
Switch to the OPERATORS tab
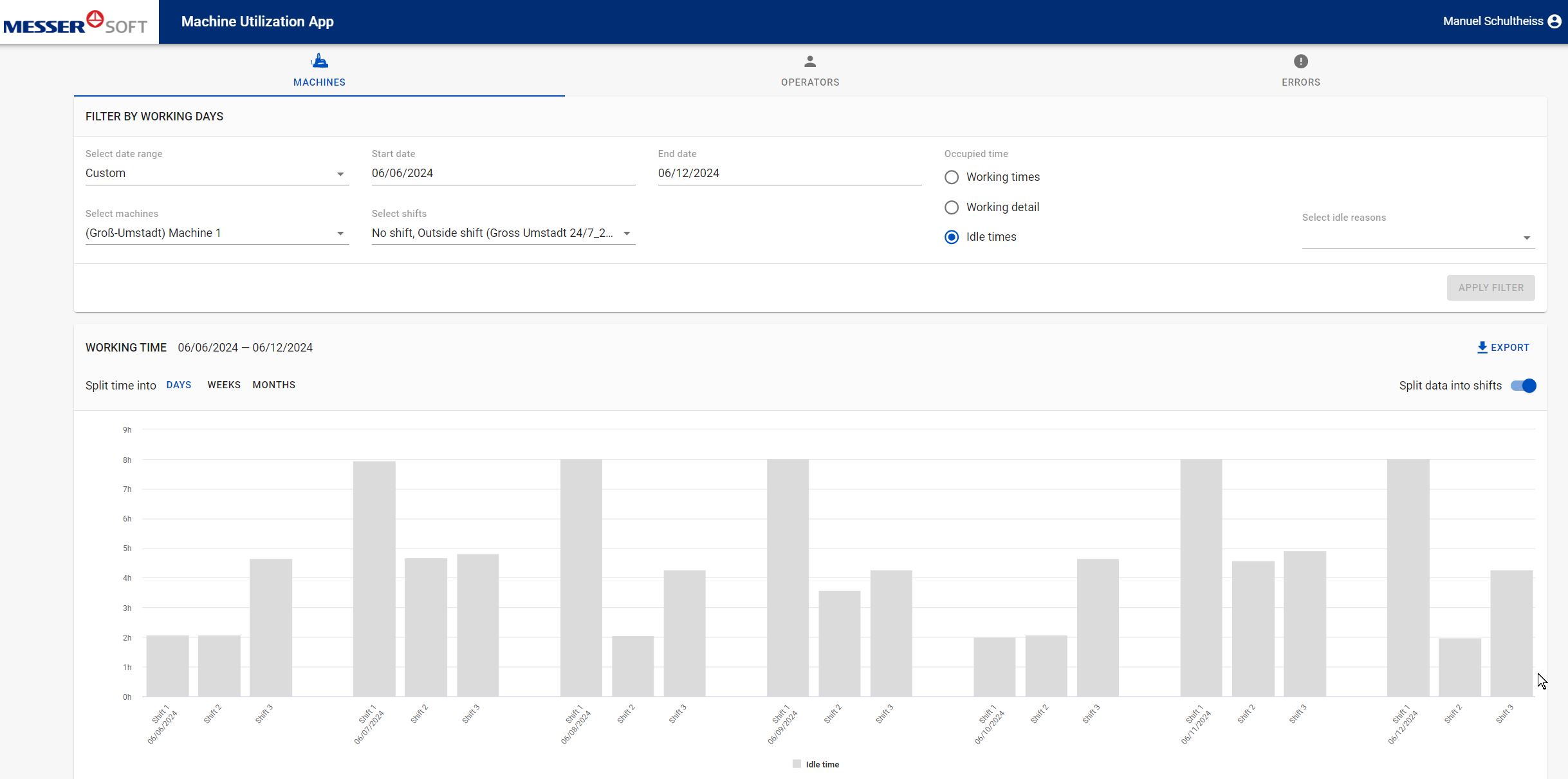click(x=809, y=82)
